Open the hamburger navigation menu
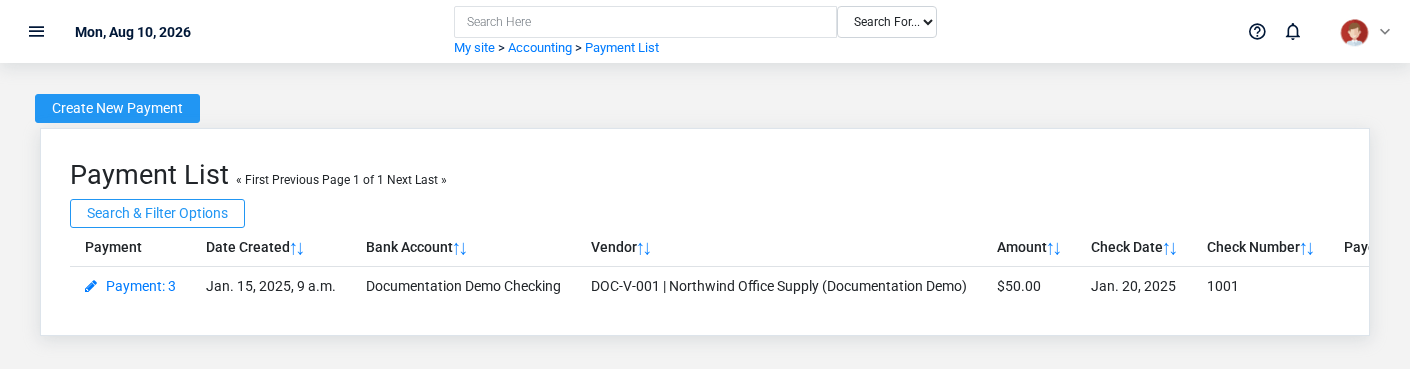This screenshot has width=1410, height=369. (36, 31)
